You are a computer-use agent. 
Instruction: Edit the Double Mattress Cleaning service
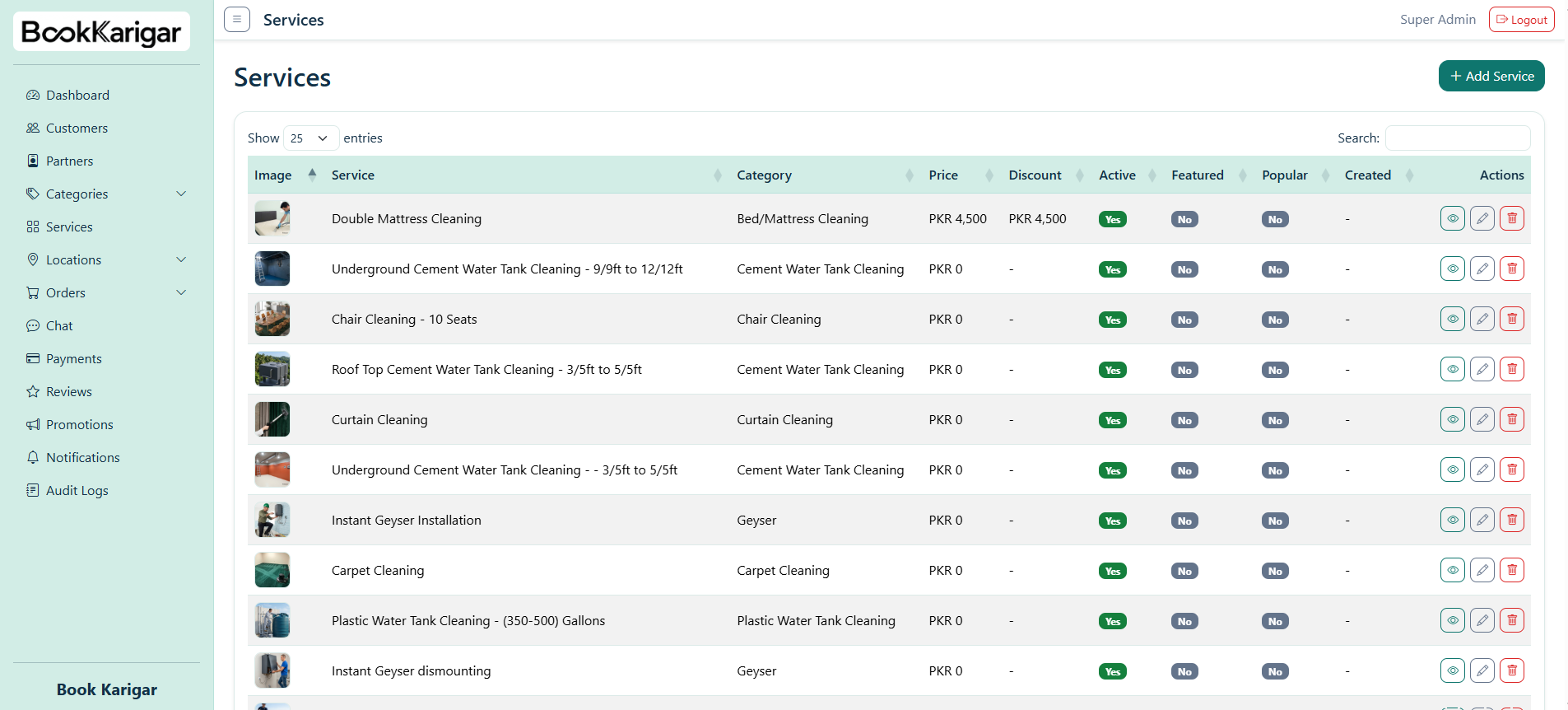pos(1482,218)
